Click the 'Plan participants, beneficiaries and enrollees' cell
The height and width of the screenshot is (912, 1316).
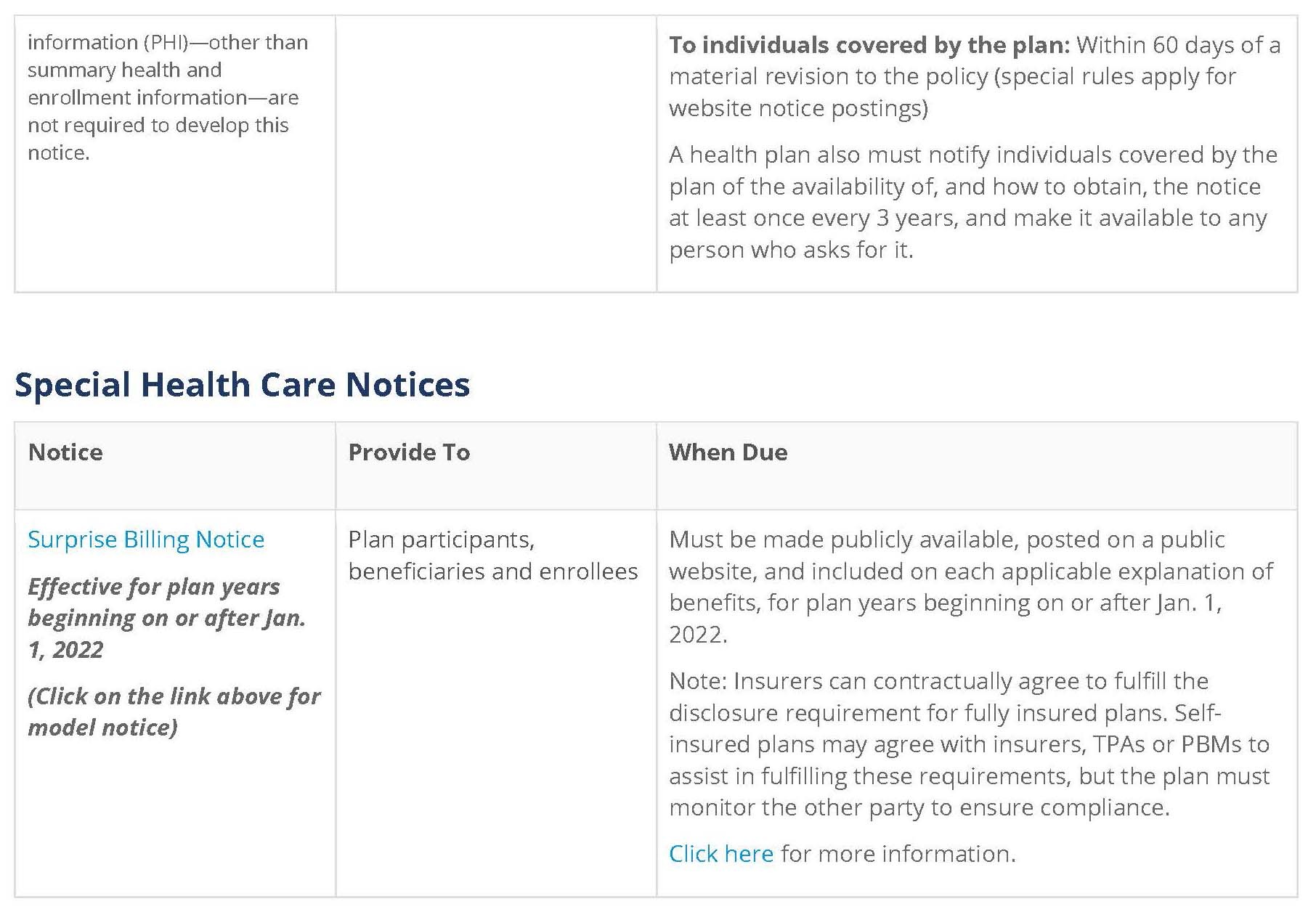pos(493,555)
